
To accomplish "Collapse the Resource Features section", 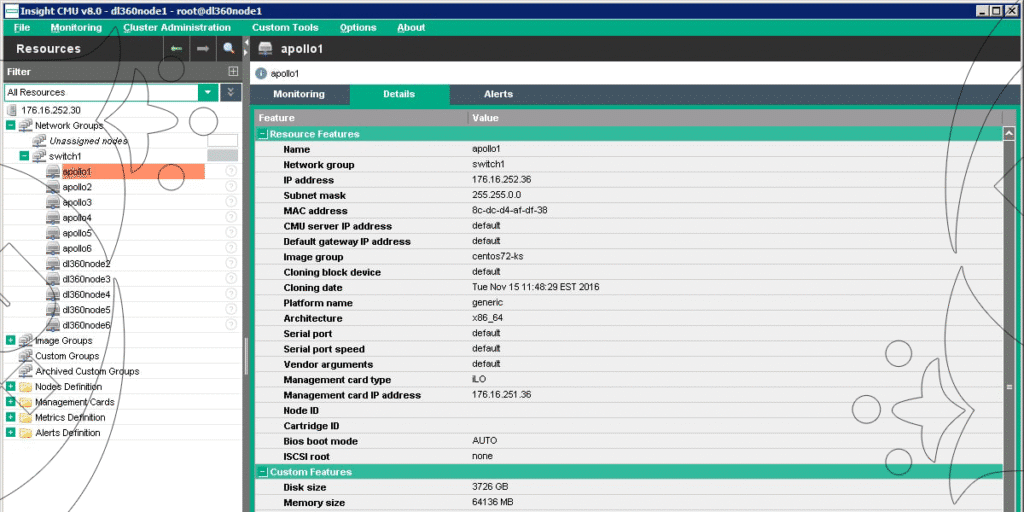I will (262, 134).
